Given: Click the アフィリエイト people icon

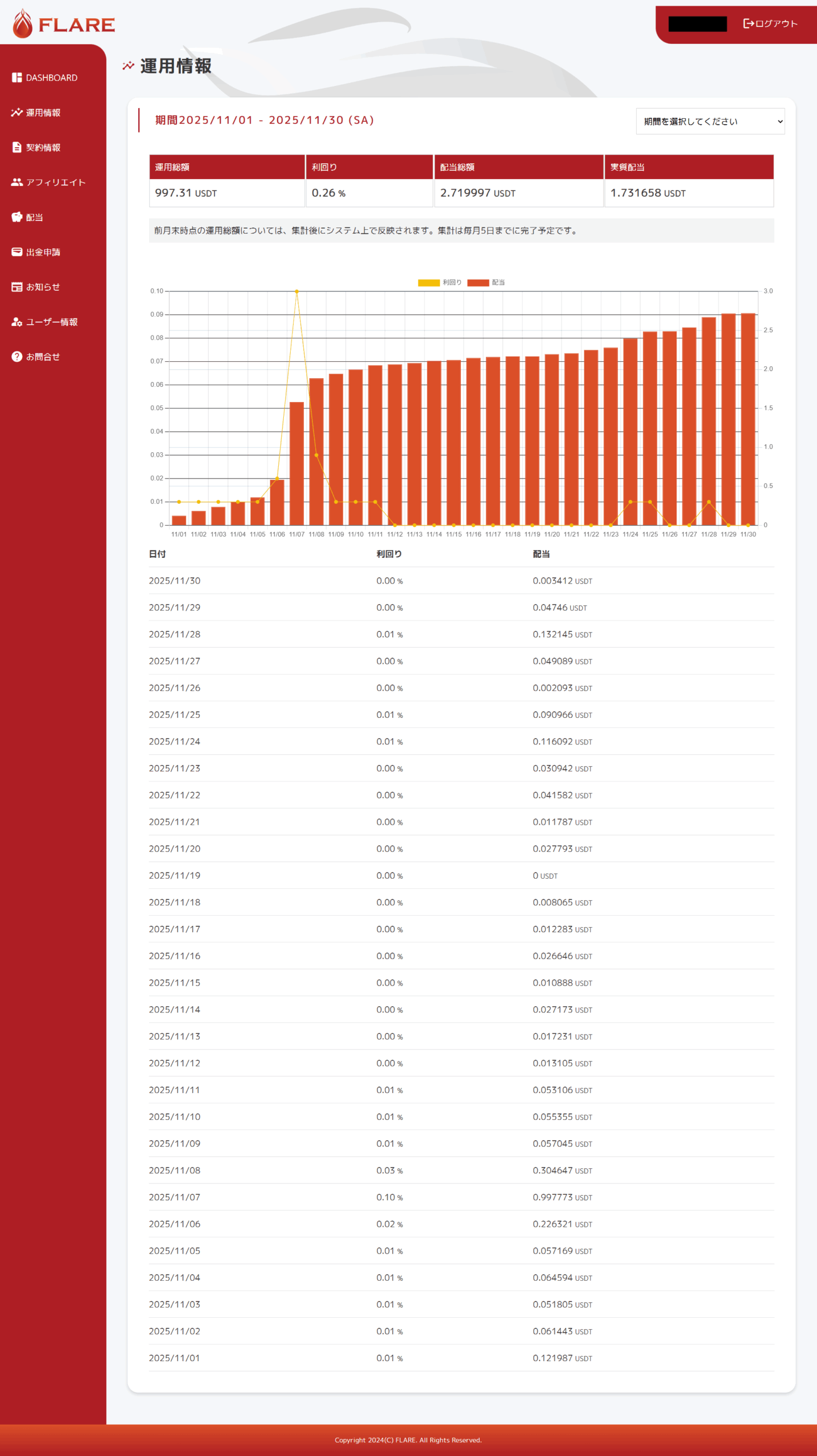Looking at the screenshot, I should pos(16,182).
